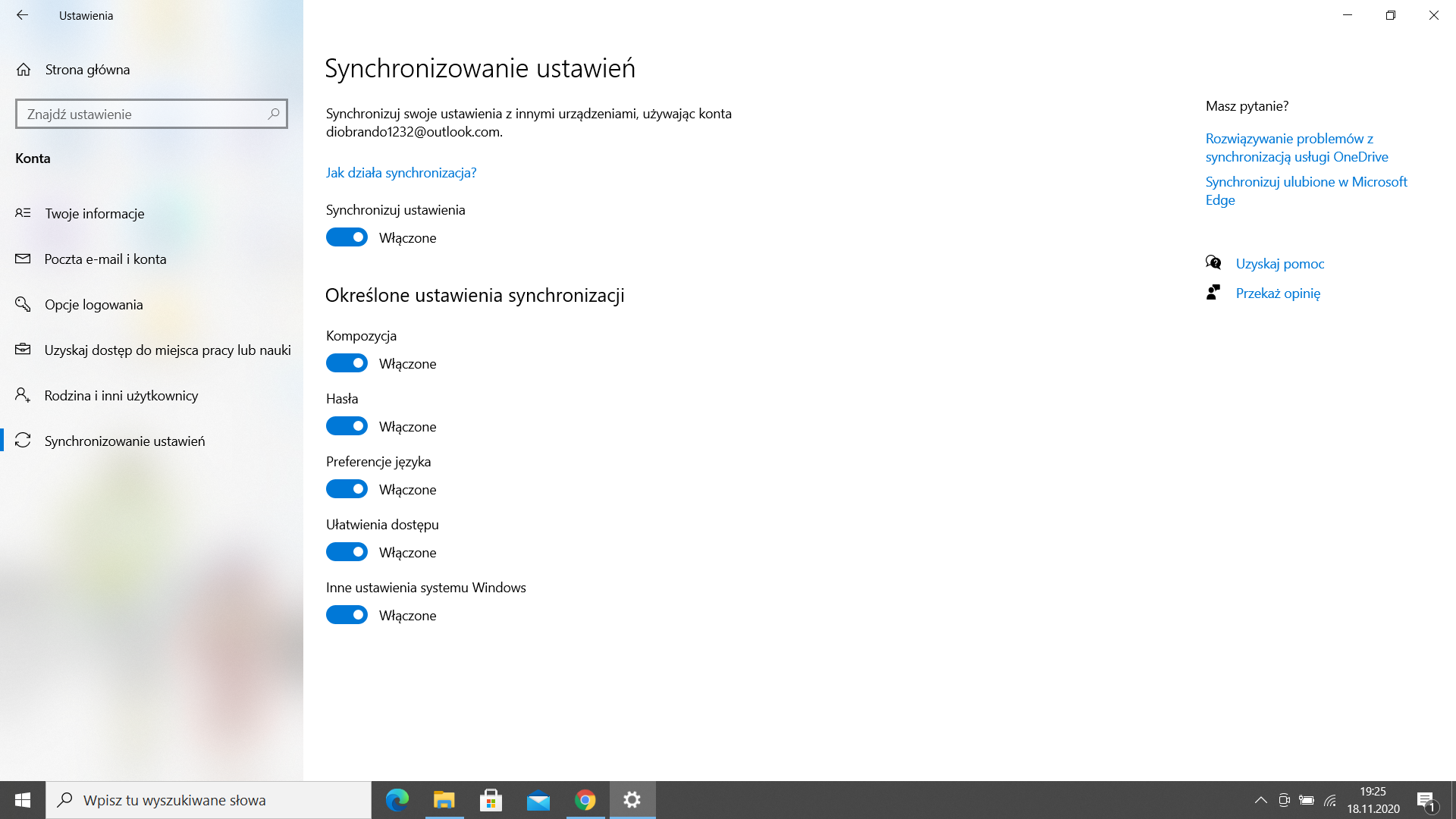1456x819 pixels.
Task: Toggle Kompozycja sync off
Action: tap(347, 363)
